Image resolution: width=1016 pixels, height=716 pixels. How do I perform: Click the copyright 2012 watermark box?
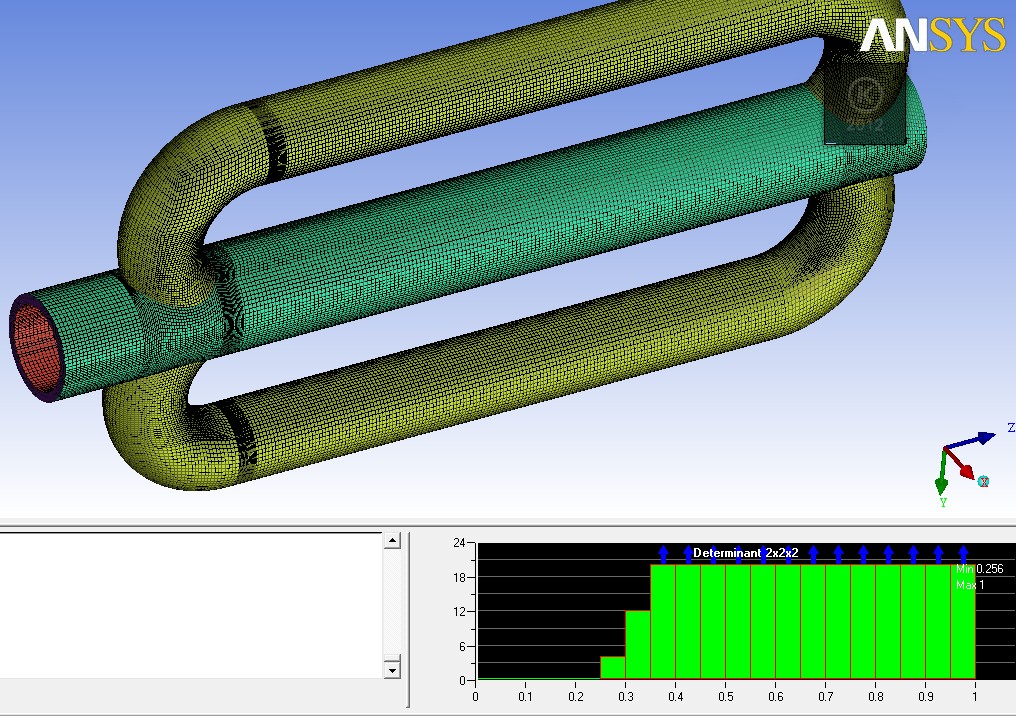(864, 105)
